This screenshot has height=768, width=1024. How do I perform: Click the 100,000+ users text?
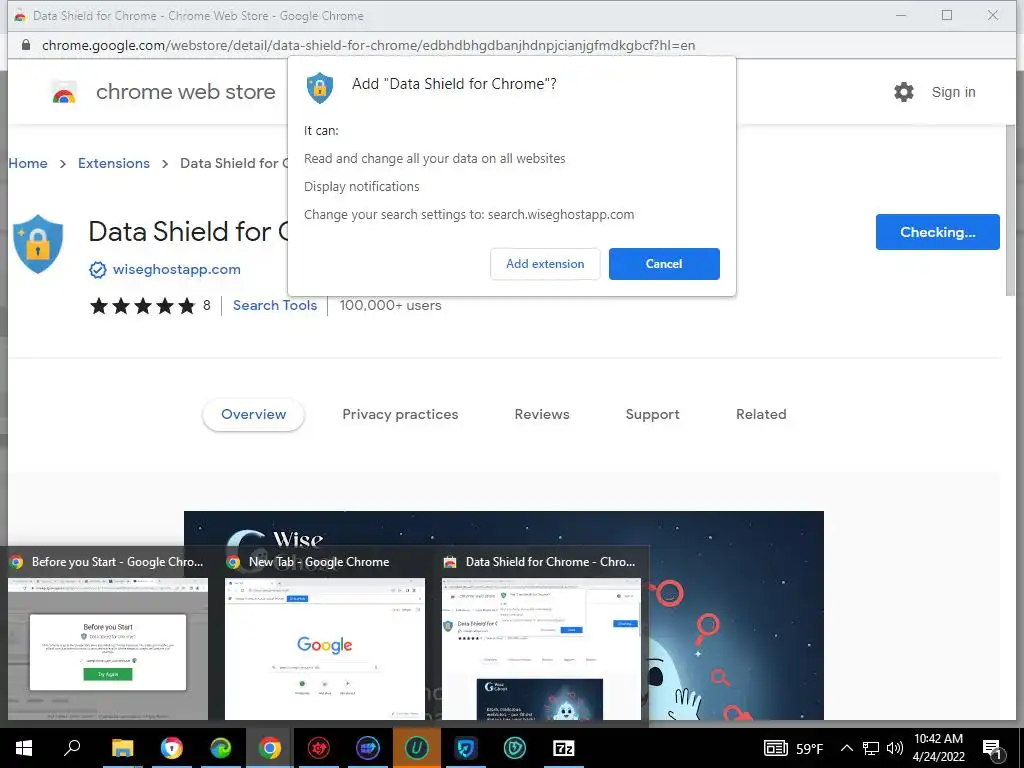point(391,305)
